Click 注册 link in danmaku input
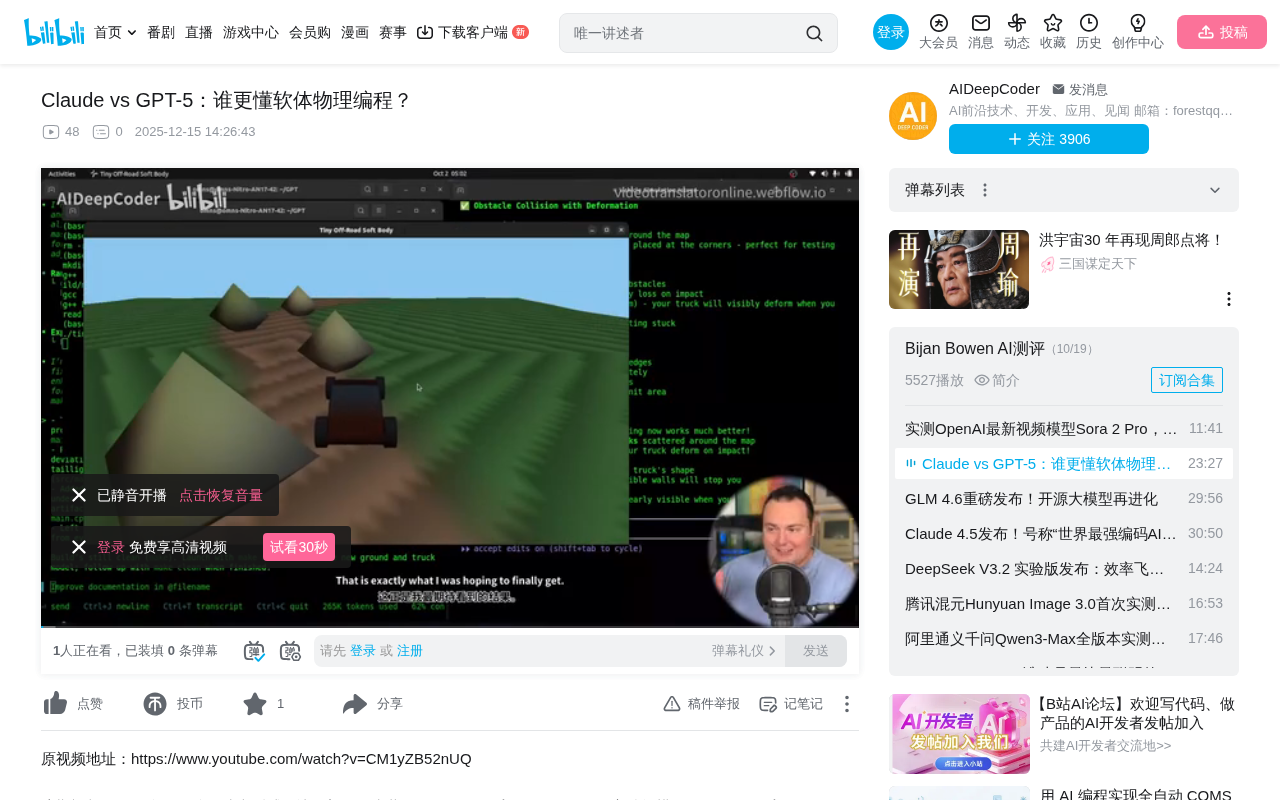Viewport: 1280px width, 800px height. pyautogui.click(x=410, y=651)
